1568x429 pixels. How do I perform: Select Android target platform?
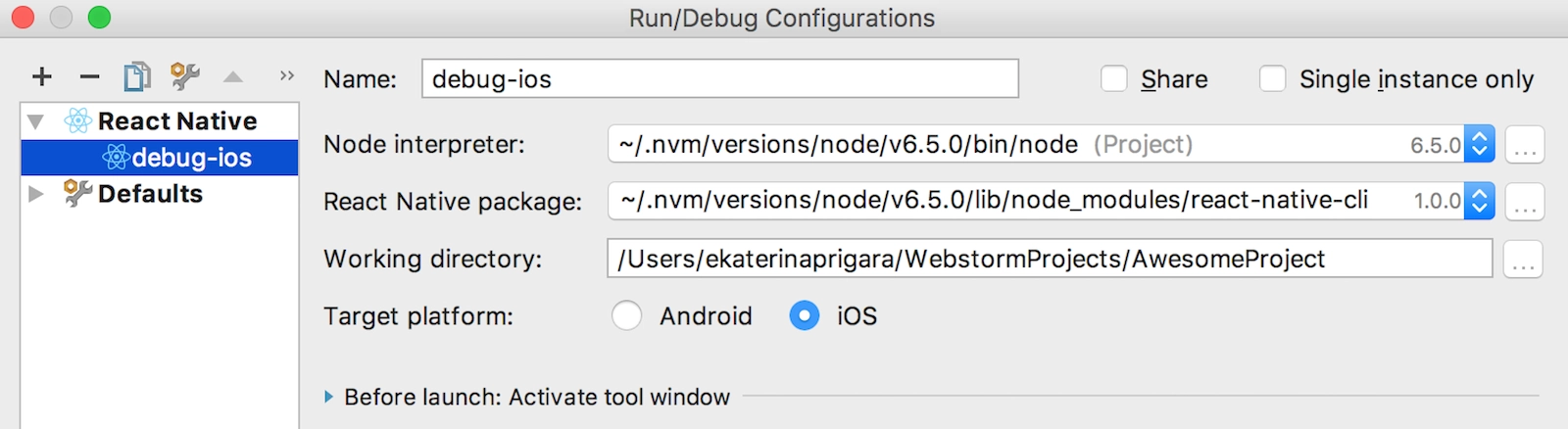626,315
